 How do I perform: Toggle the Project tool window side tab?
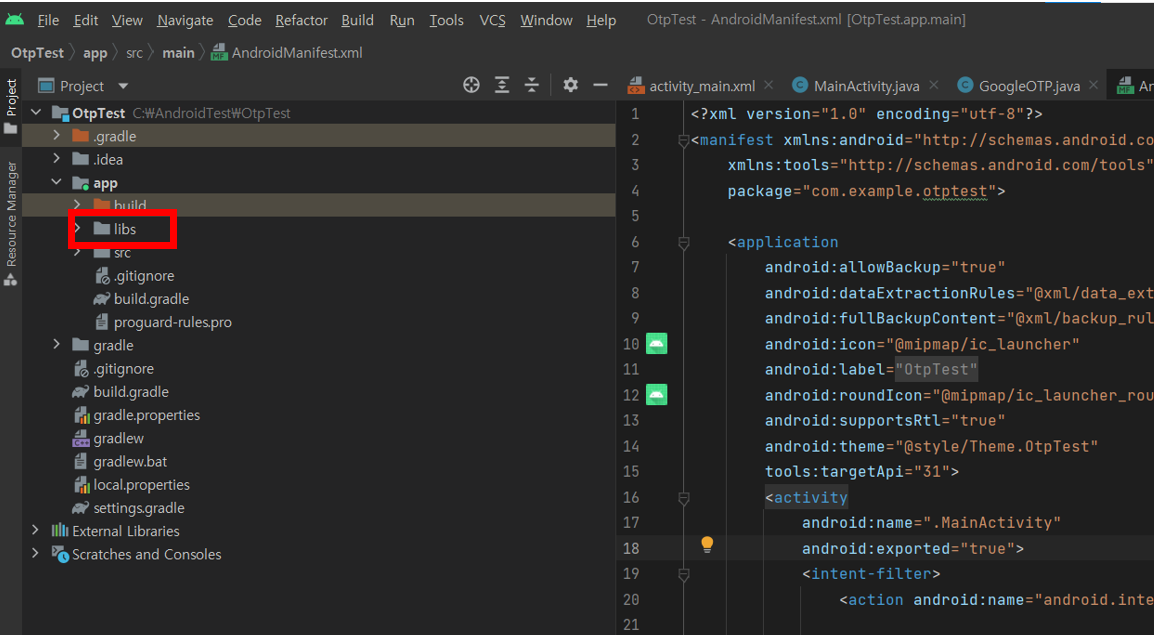pos(11,107)
